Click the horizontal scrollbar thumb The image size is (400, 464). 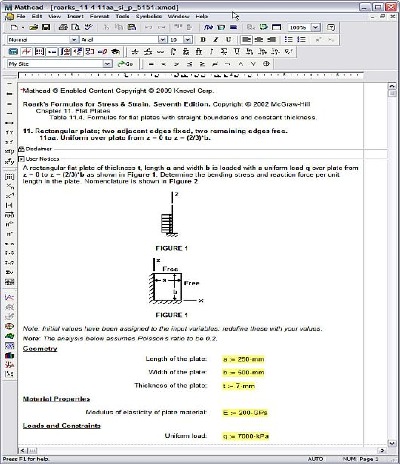click(x=32, y=451)
